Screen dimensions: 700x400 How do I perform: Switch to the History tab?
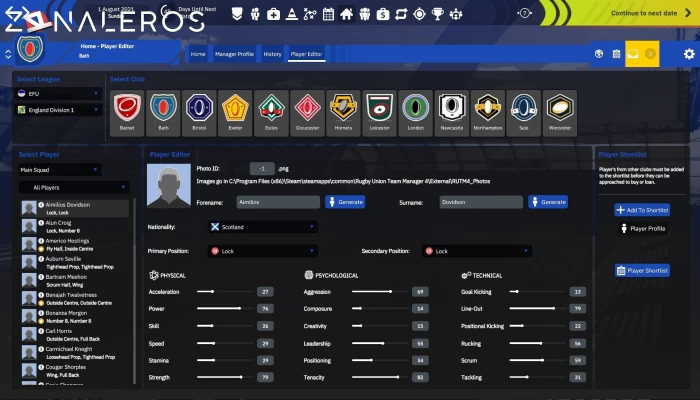[x=272, y=54]
